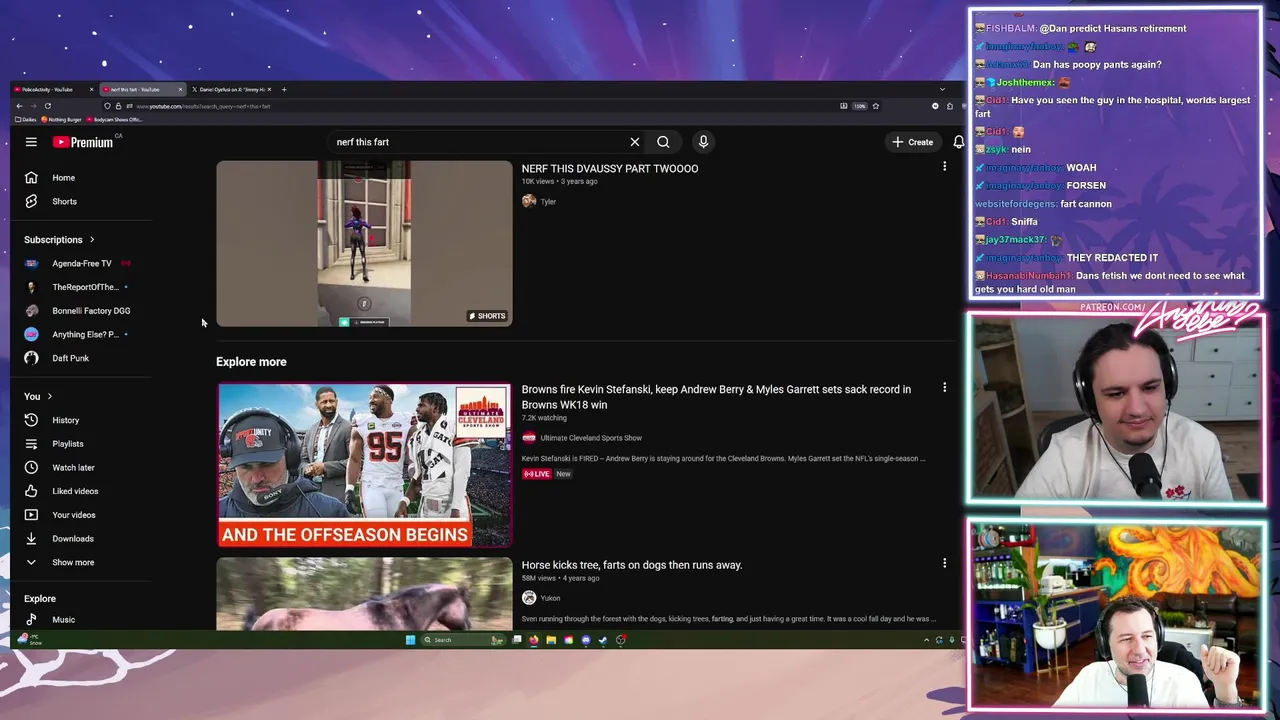
Task: Expand the You section chevron
Action: coord(49,397)
